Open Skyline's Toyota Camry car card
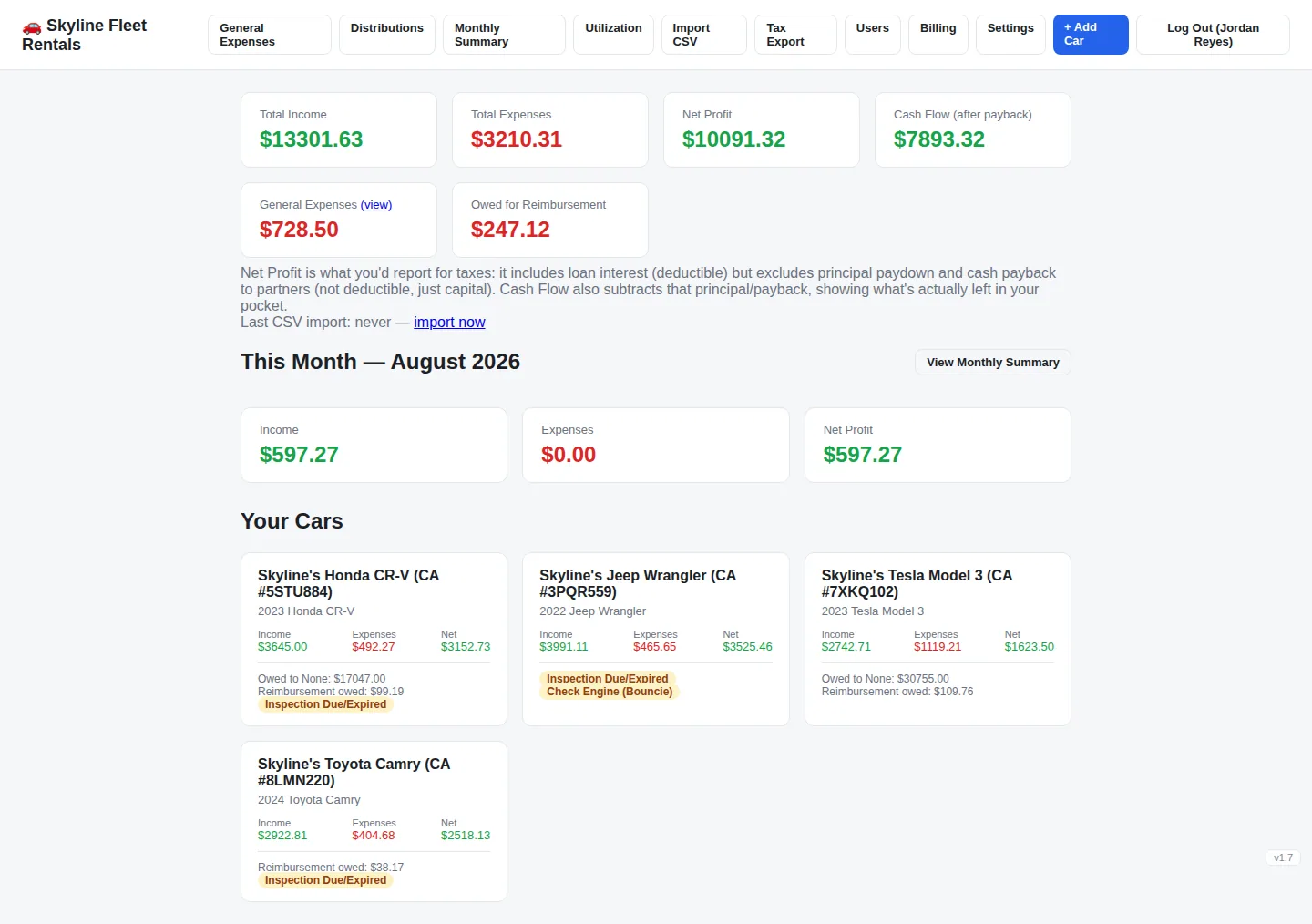 (374, 821)
